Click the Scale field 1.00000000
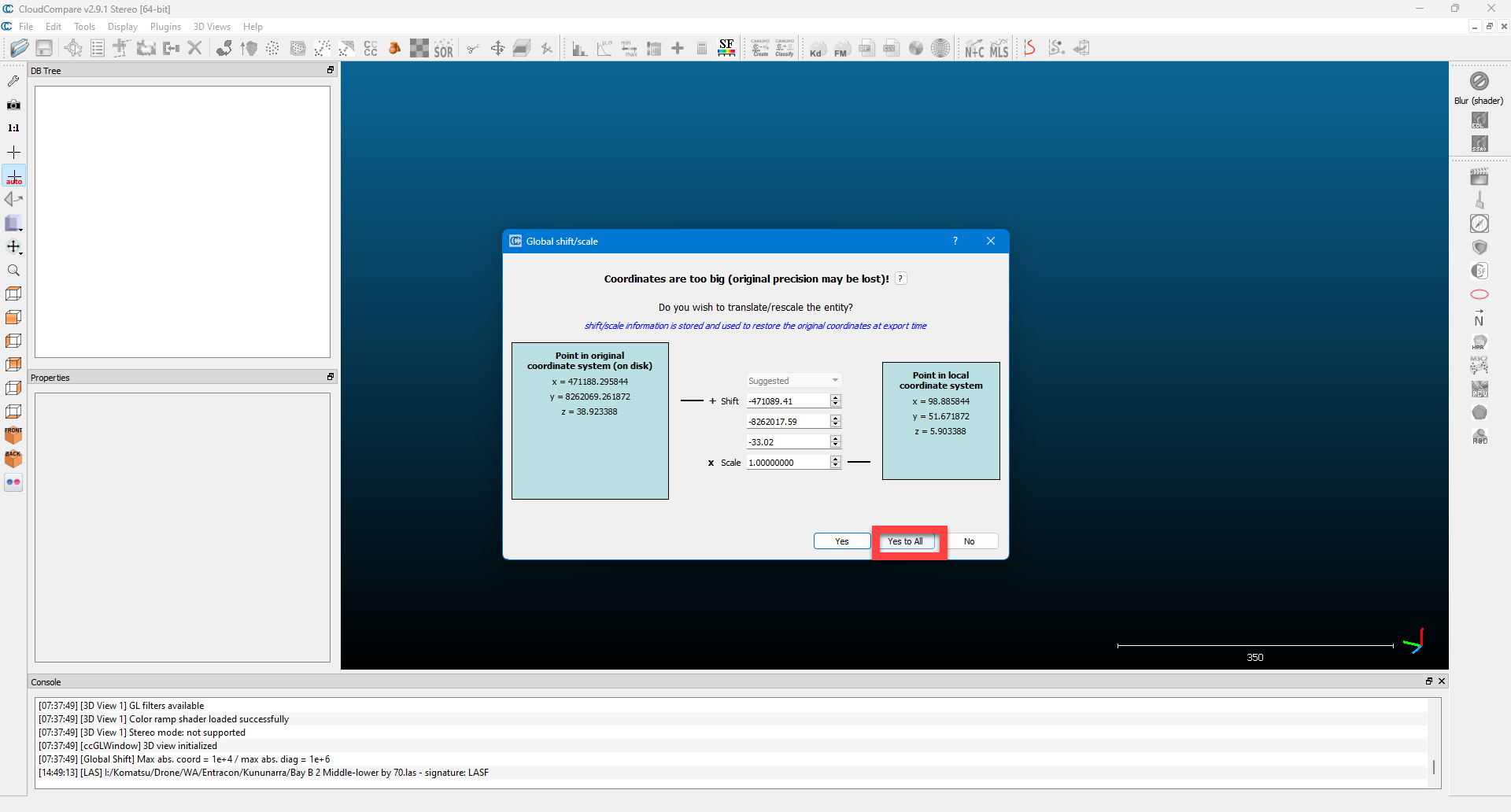 coord(788,463)
